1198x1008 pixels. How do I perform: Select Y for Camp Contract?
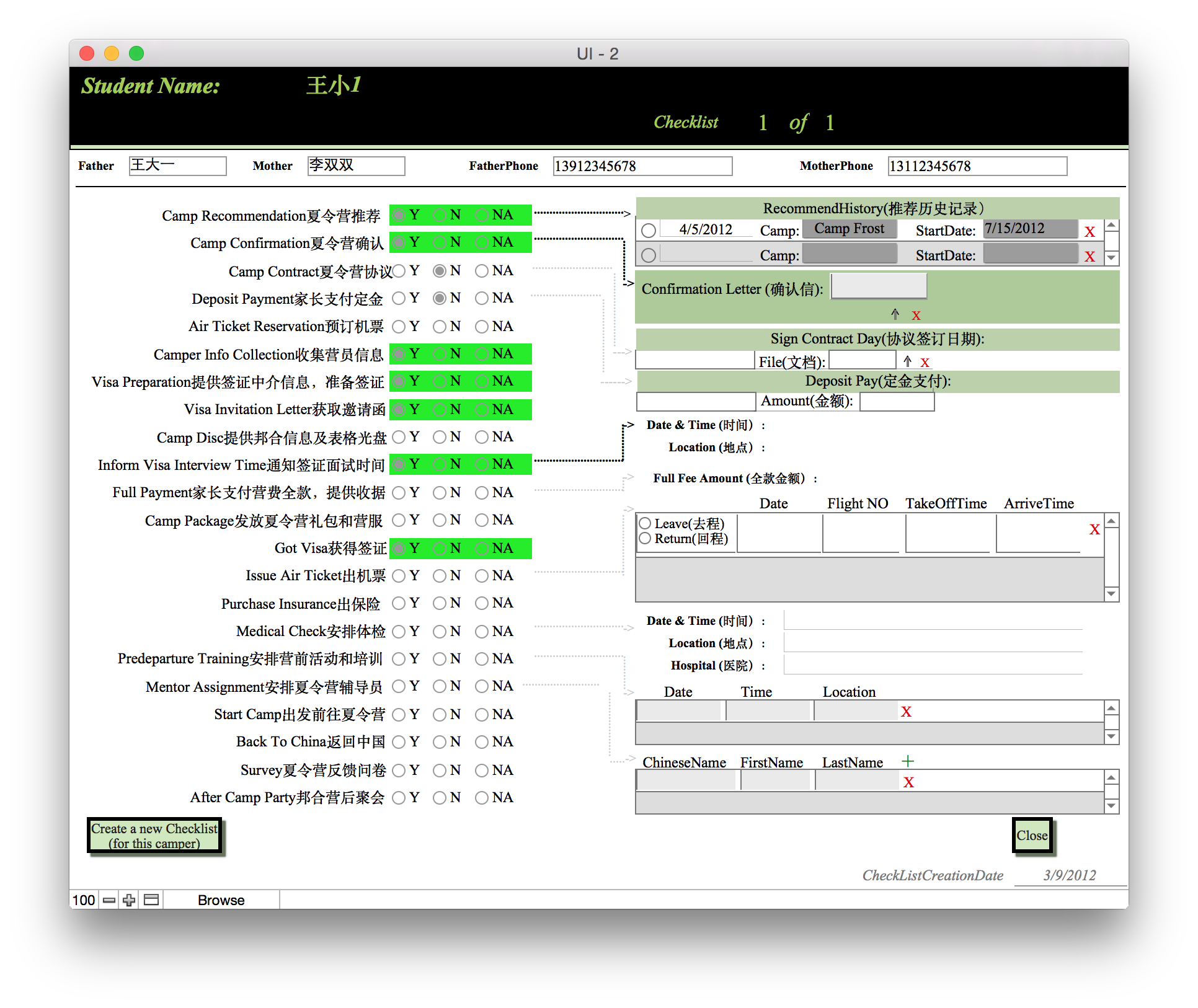399,271
